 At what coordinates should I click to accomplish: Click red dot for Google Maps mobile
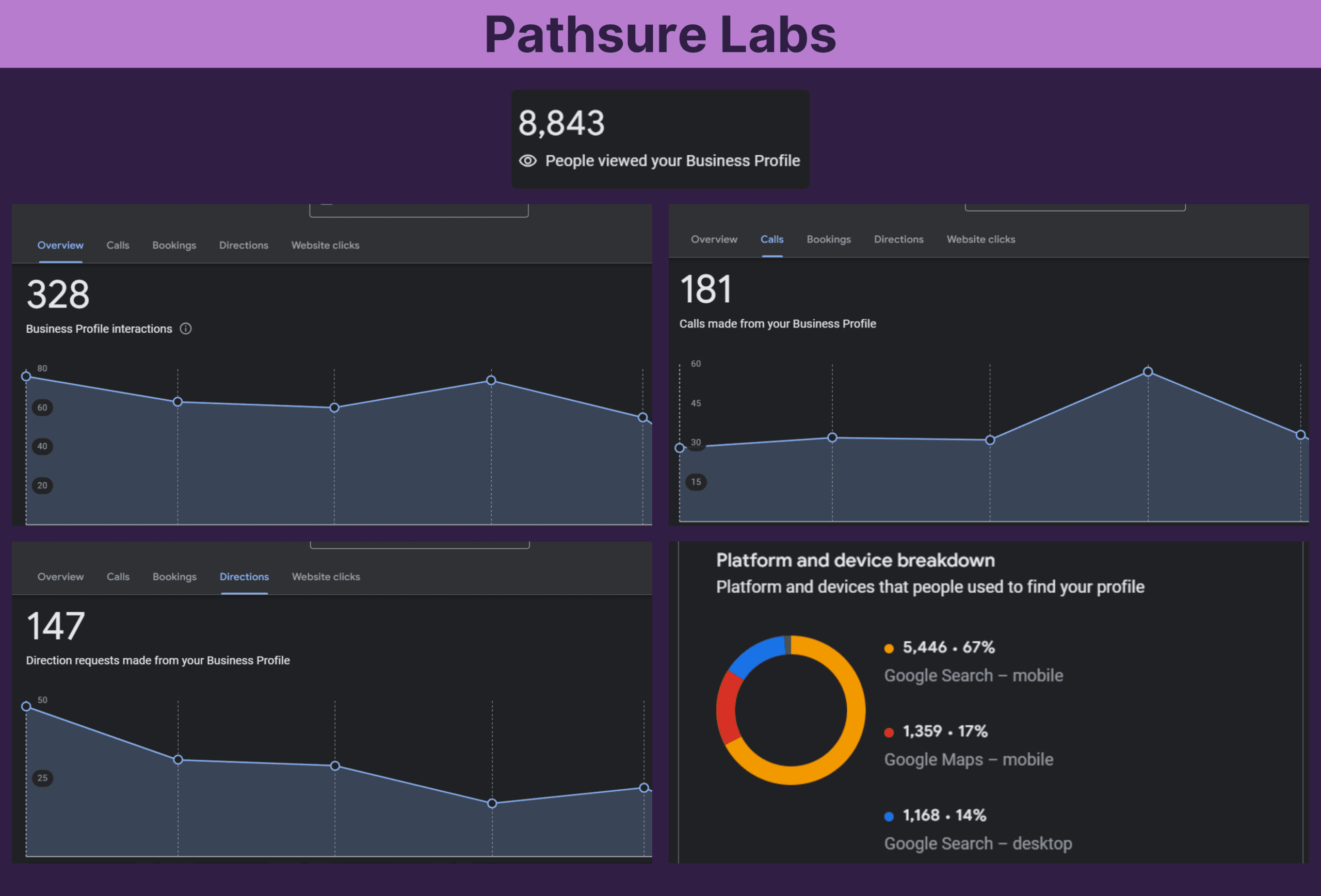(889, 732)
